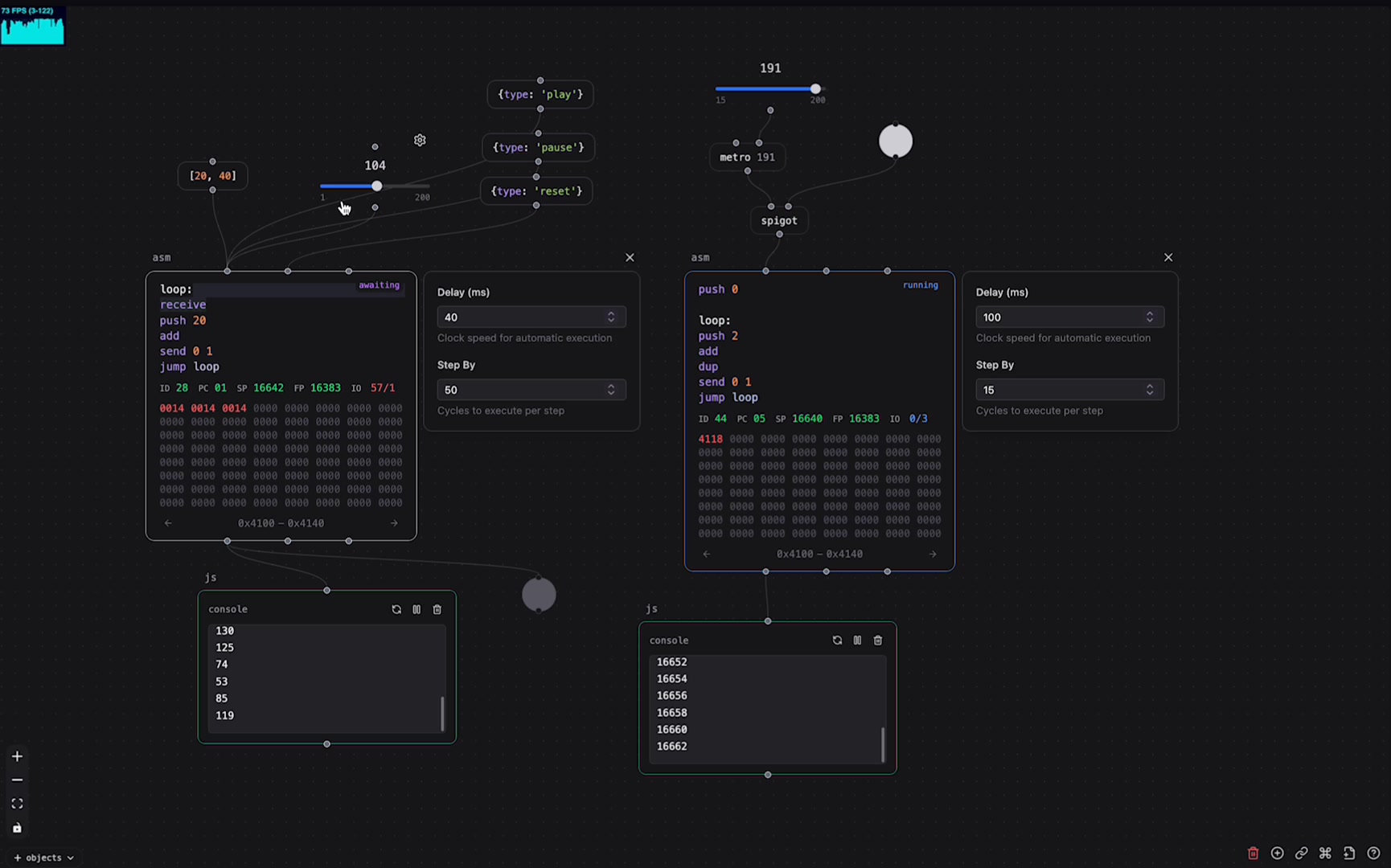Rerun the left js console
Image resolution: width=1391 pixels, height=868 pixels.
396,609
